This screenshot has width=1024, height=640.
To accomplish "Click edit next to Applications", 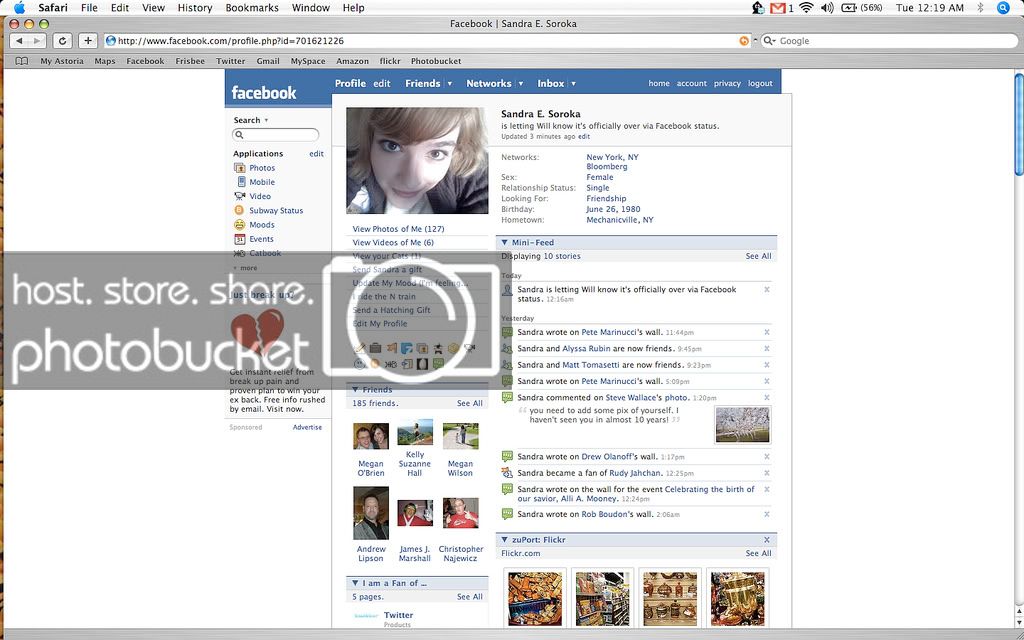I will (x=316, y=154).
